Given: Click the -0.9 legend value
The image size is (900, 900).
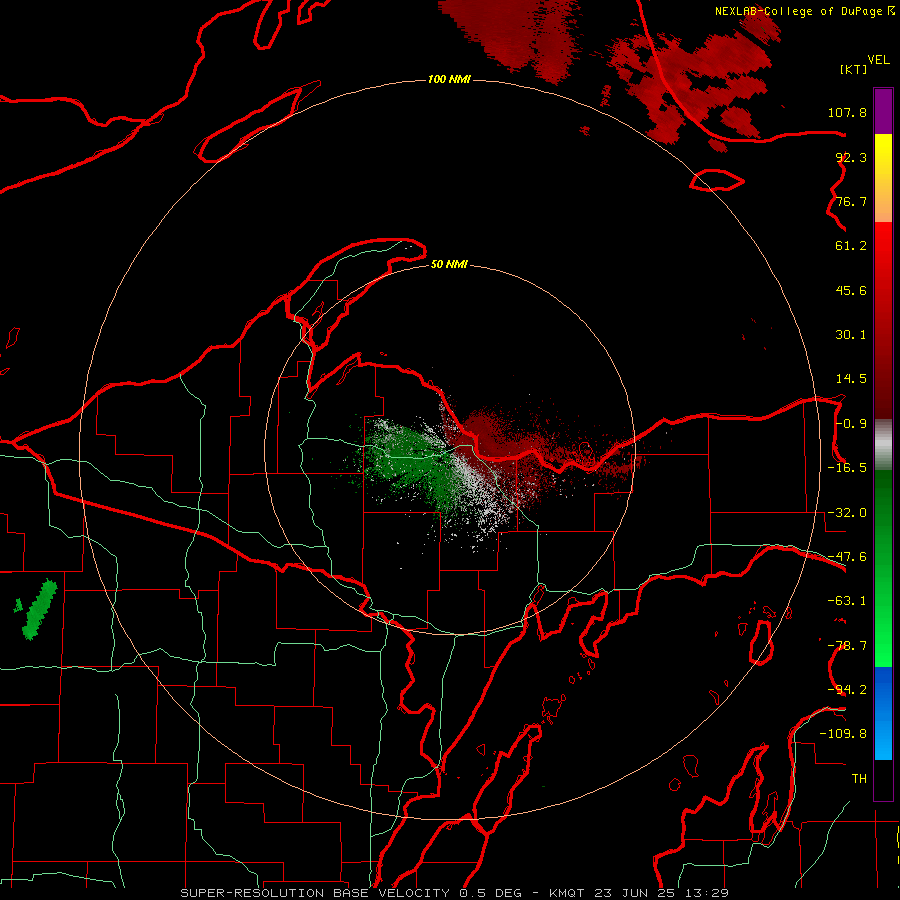Looking at the screenshot, I should tap(851, 424).
